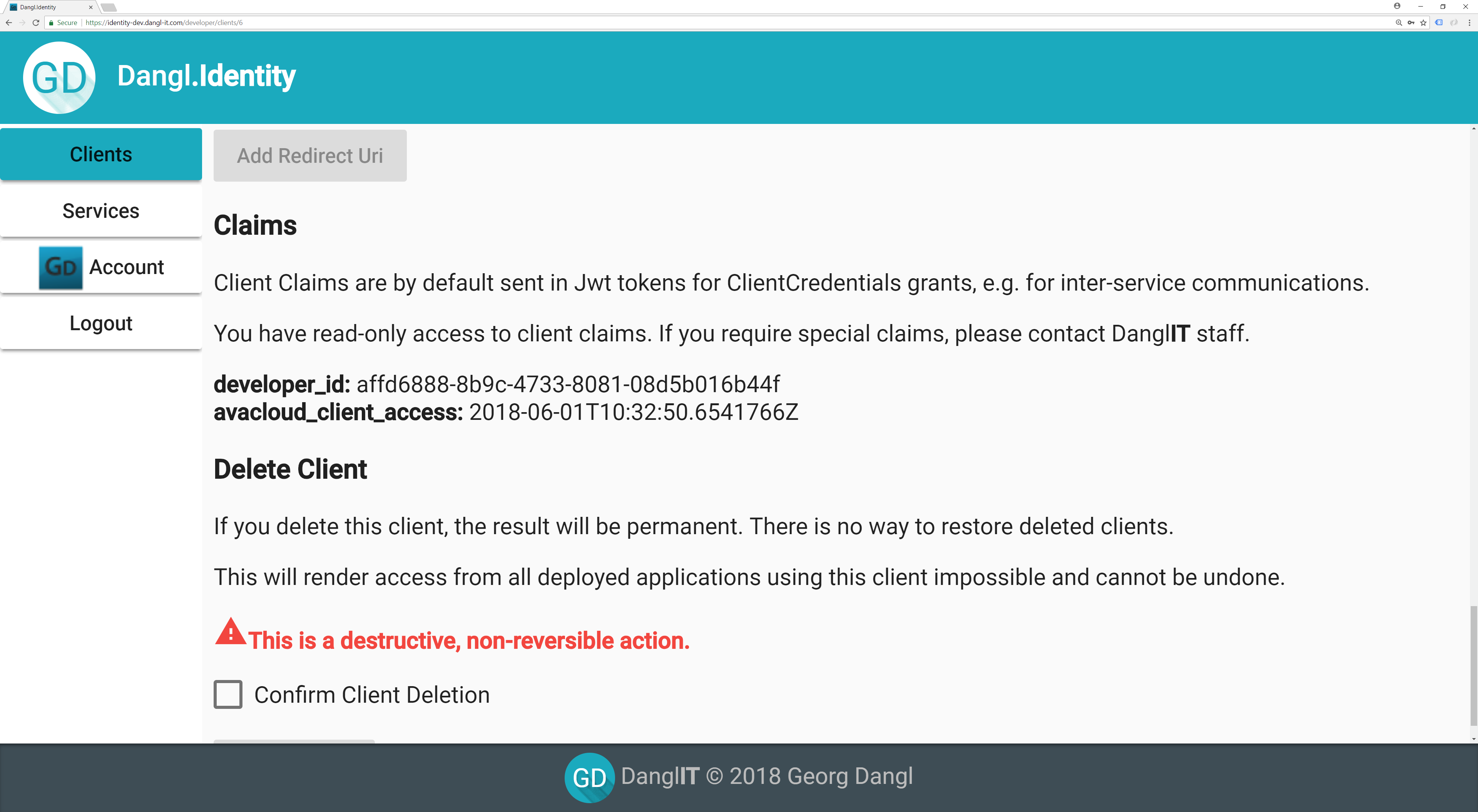Bookmark this page with the star icon
Viewport: 1478px width, 812px height.
tap(1423, 23)
